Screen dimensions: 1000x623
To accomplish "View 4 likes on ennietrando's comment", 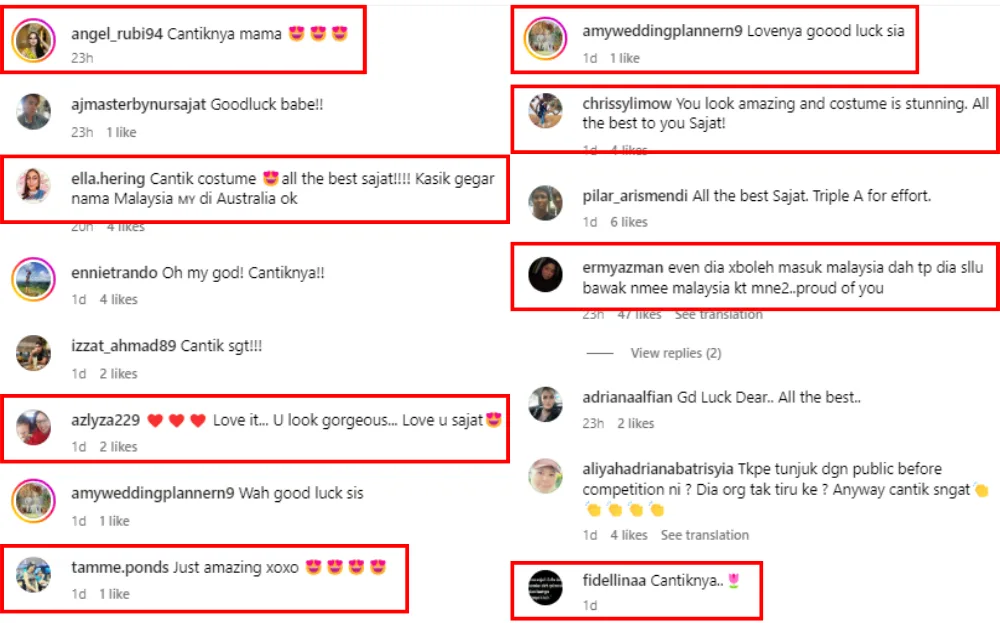I will (x=118, y=299).
